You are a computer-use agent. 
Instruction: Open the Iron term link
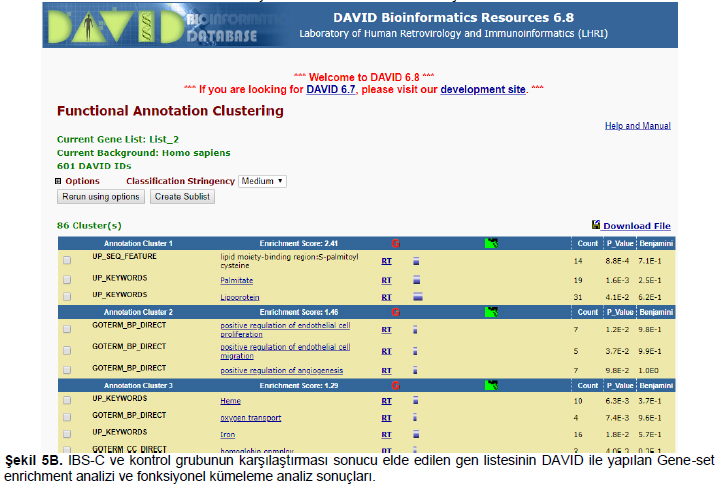click(228, 435)
